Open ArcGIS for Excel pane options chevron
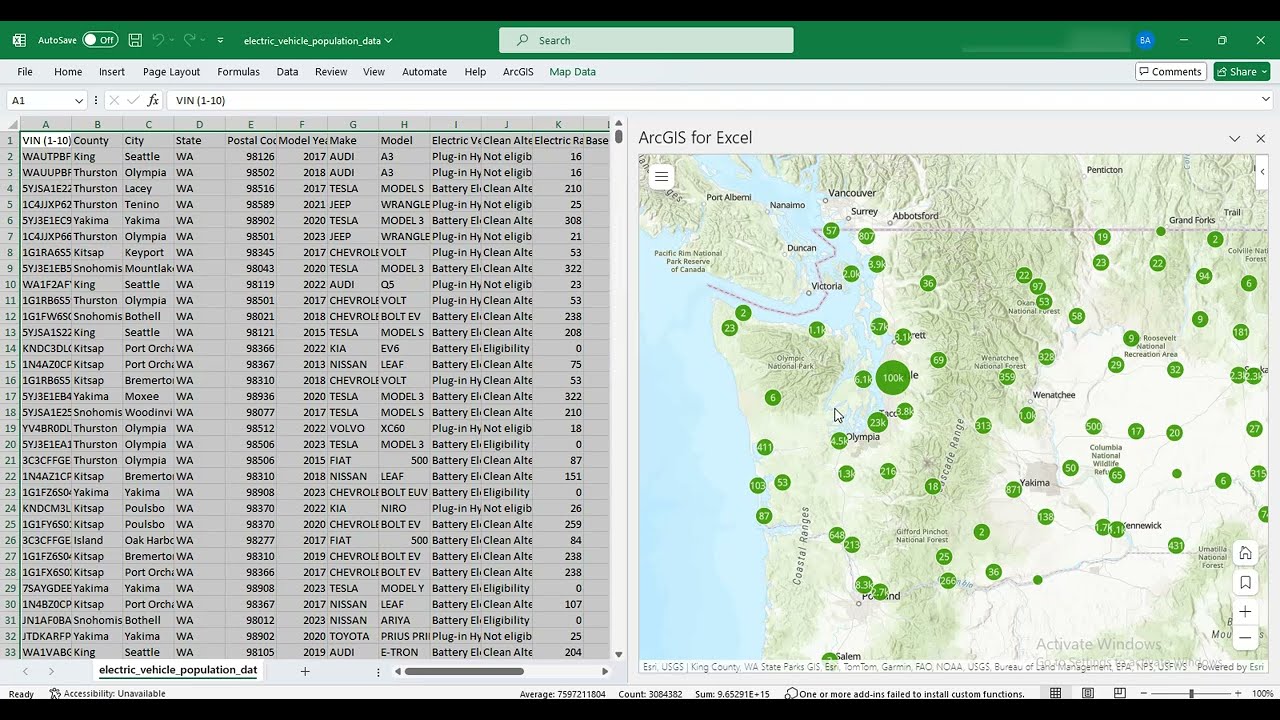1280x720 pixels. tap(1234, 138)
